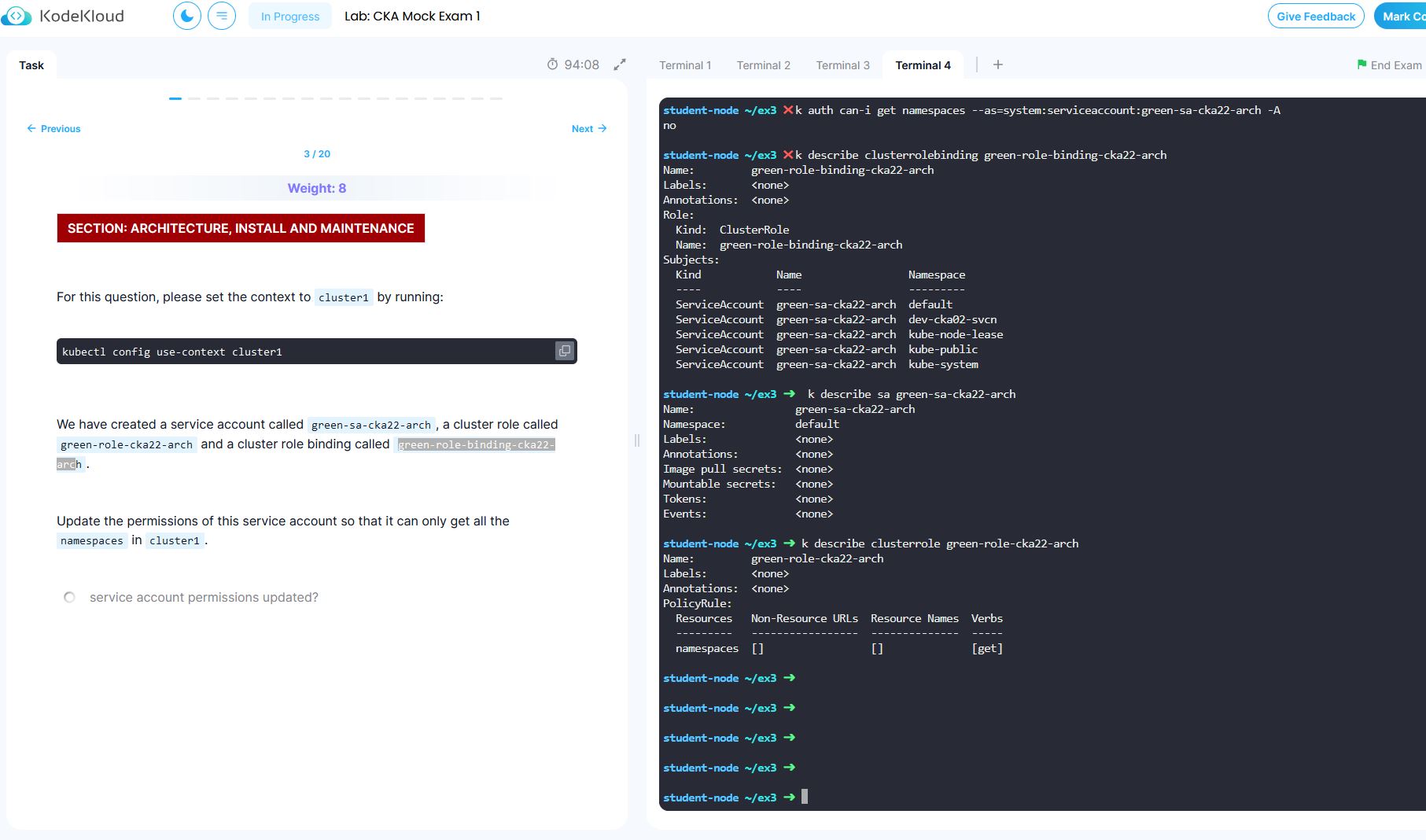
Task: Click the first question progress marker
Action: (x=175, y=98)
